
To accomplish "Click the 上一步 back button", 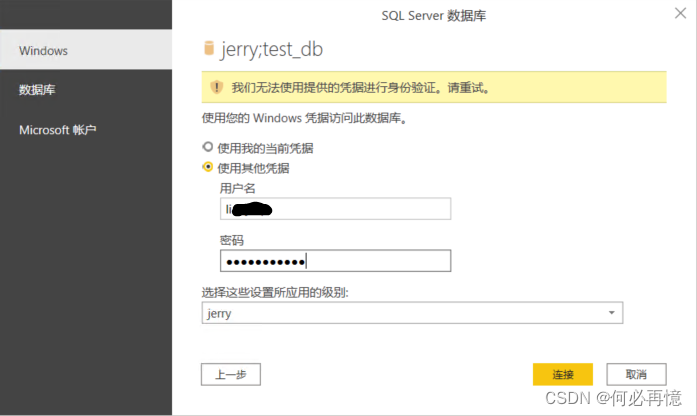I will tap(231, 374).
